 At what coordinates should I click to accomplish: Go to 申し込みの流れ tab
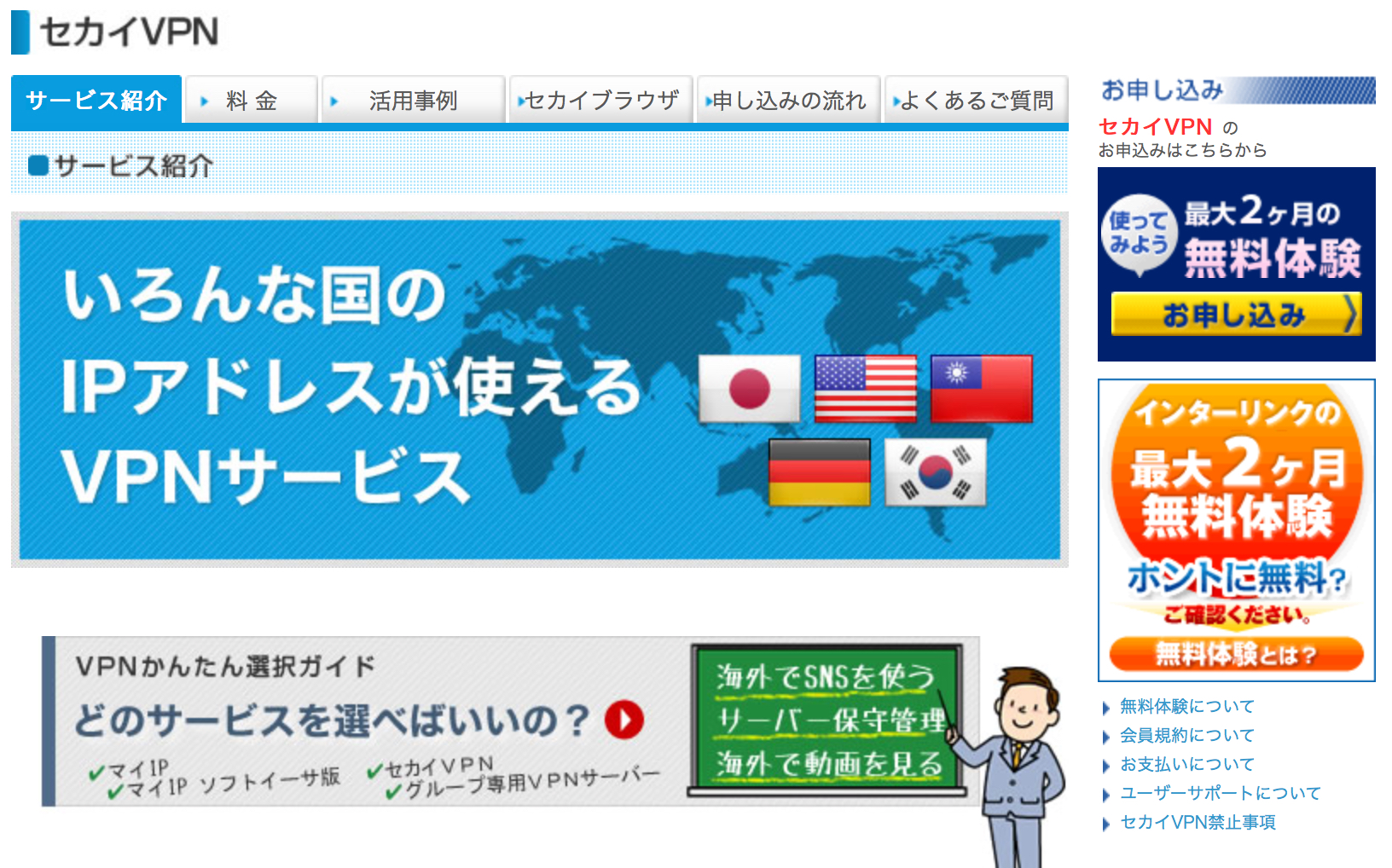789,101
